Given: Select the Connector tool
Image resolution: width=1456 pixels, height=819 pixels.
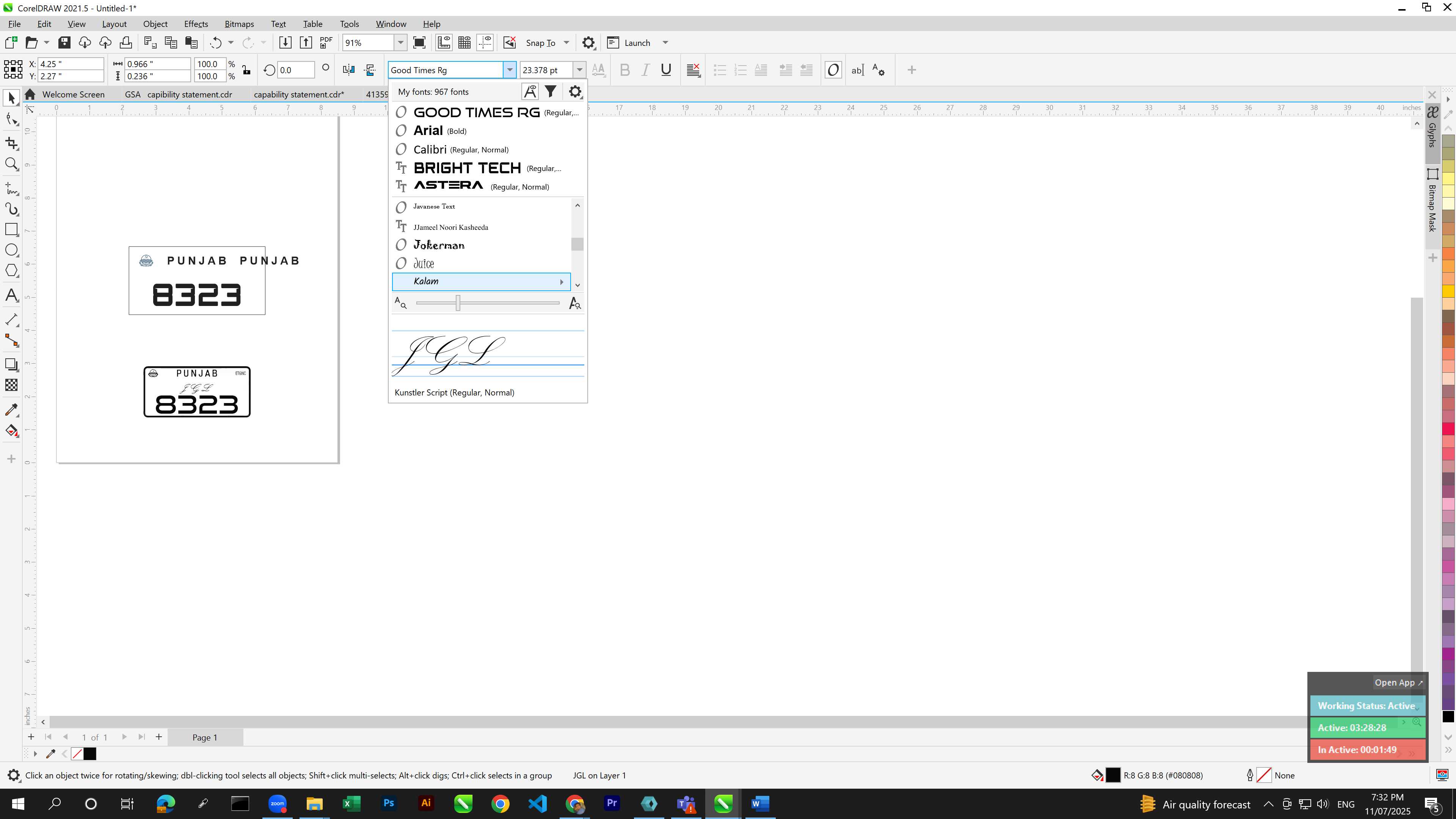Looking at the screenshot, I should click(11, 340).
